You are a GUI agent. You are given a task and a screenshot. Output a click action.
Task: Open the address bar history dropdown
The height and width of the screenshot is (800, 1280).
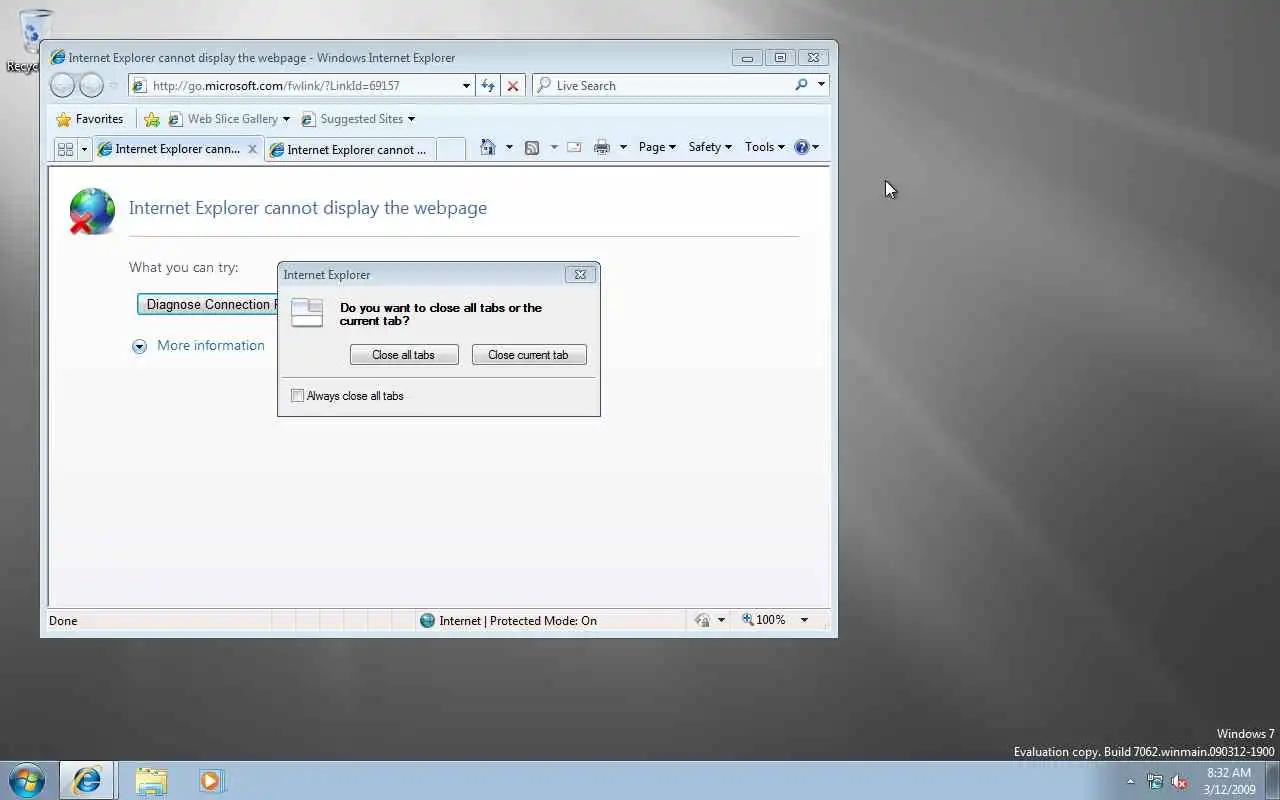[466, 86]
